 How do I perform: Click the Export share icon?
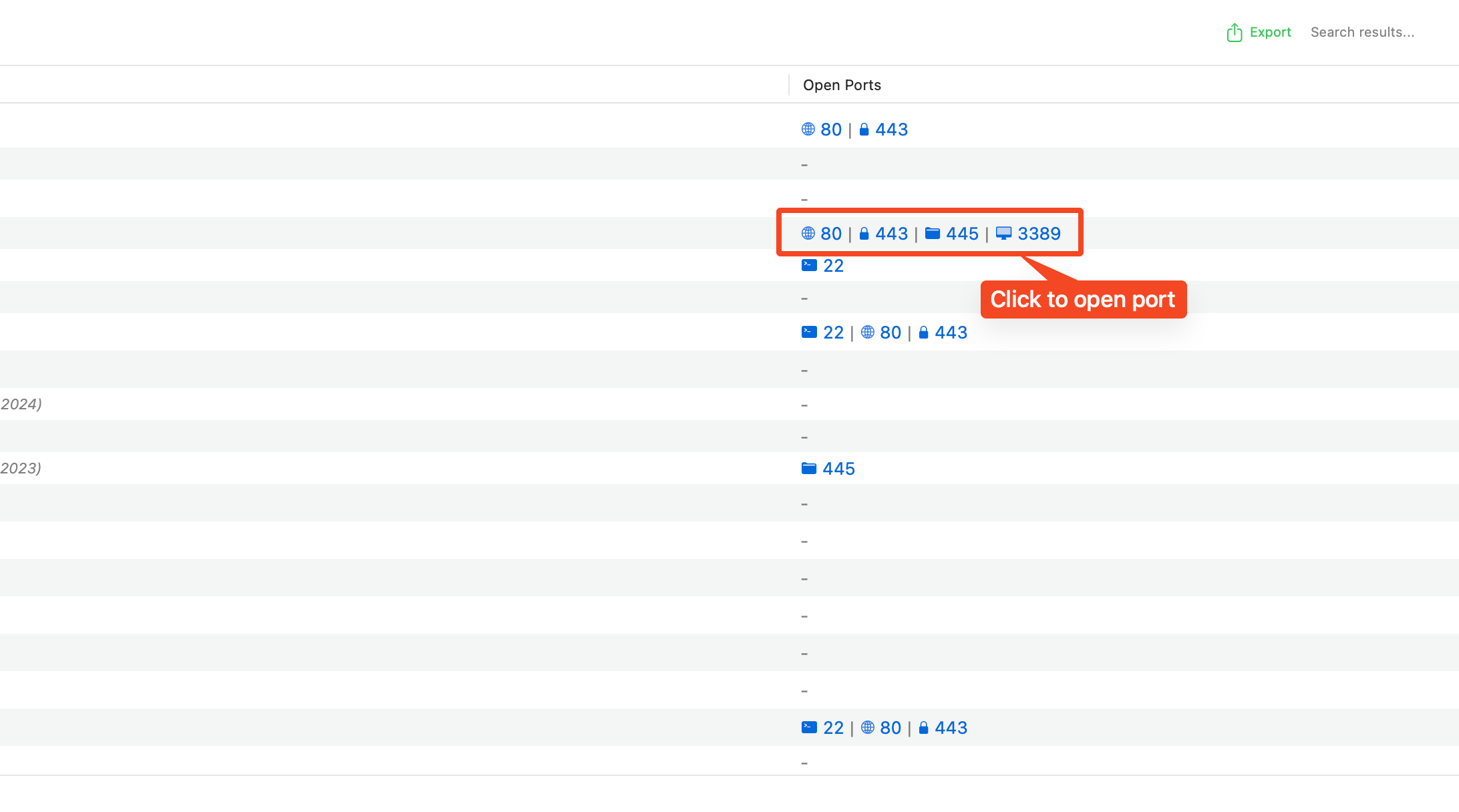[x=1234, y=32]
